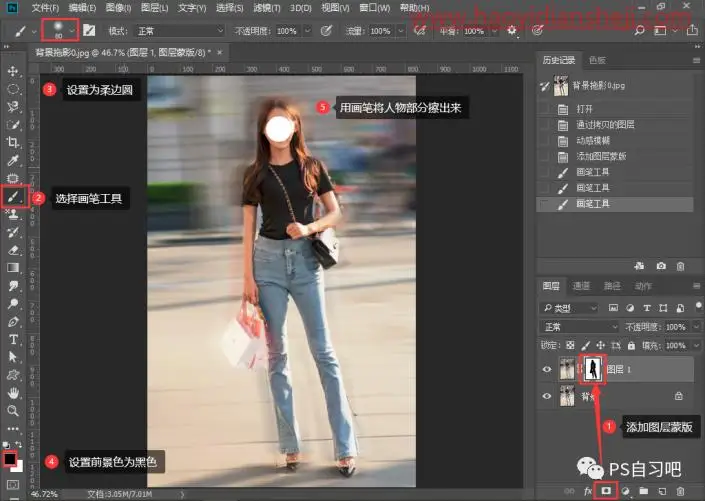Open the brush settings panel icon
705x501 pixels.
[x=89, y=31]
